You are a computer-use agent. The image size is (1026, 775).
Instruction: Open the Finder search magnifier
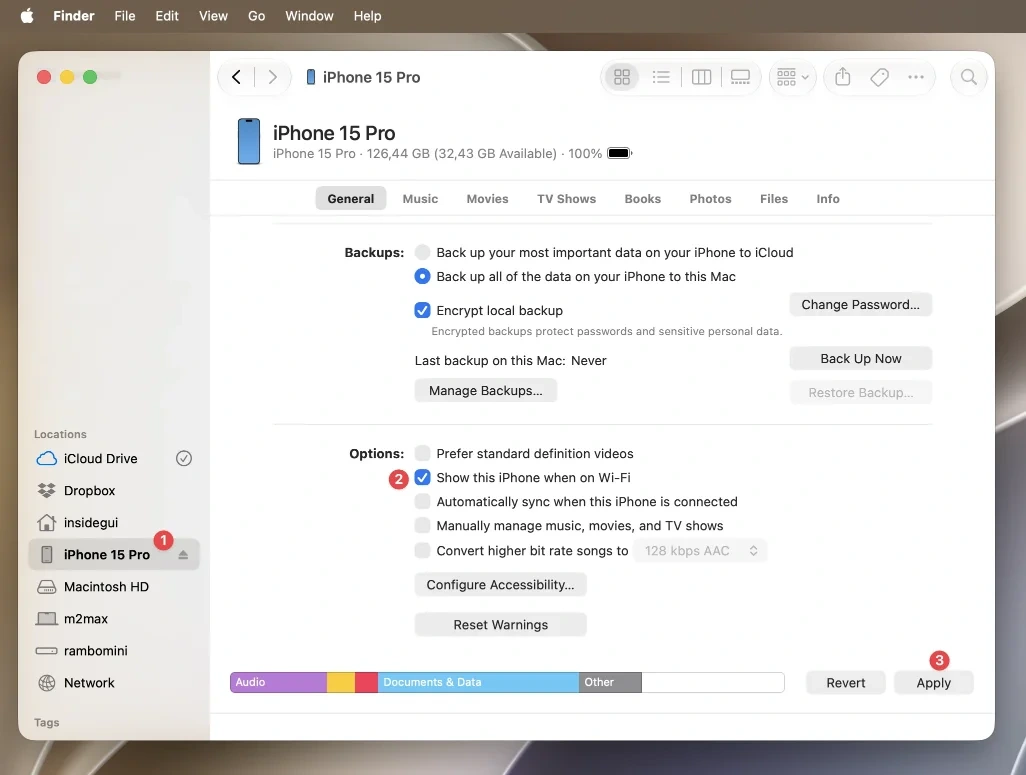[968, 77]
